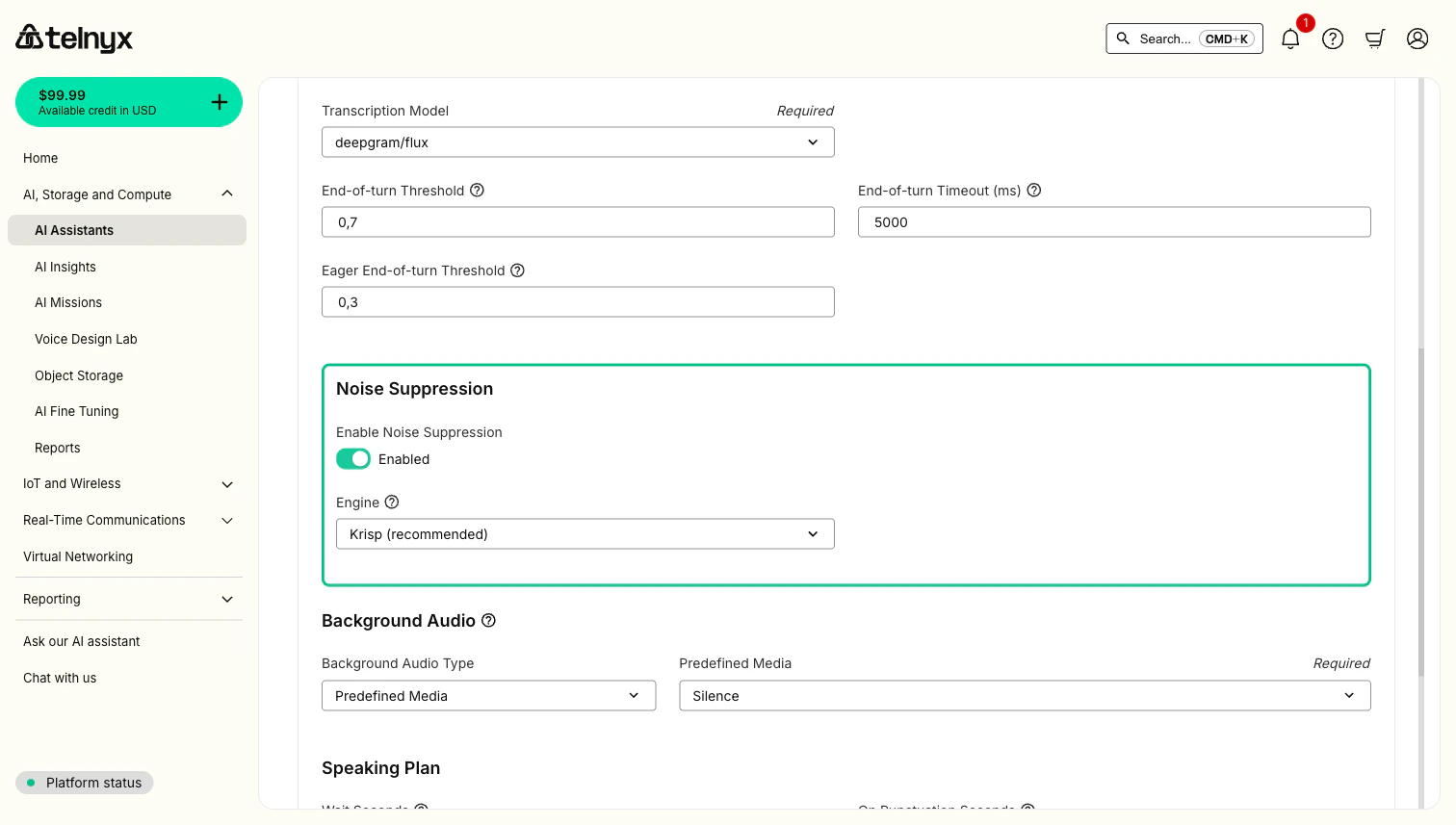Collapse the AI, Storage and Compute section
Screen dimensions: 1456x825
point(129,194)
